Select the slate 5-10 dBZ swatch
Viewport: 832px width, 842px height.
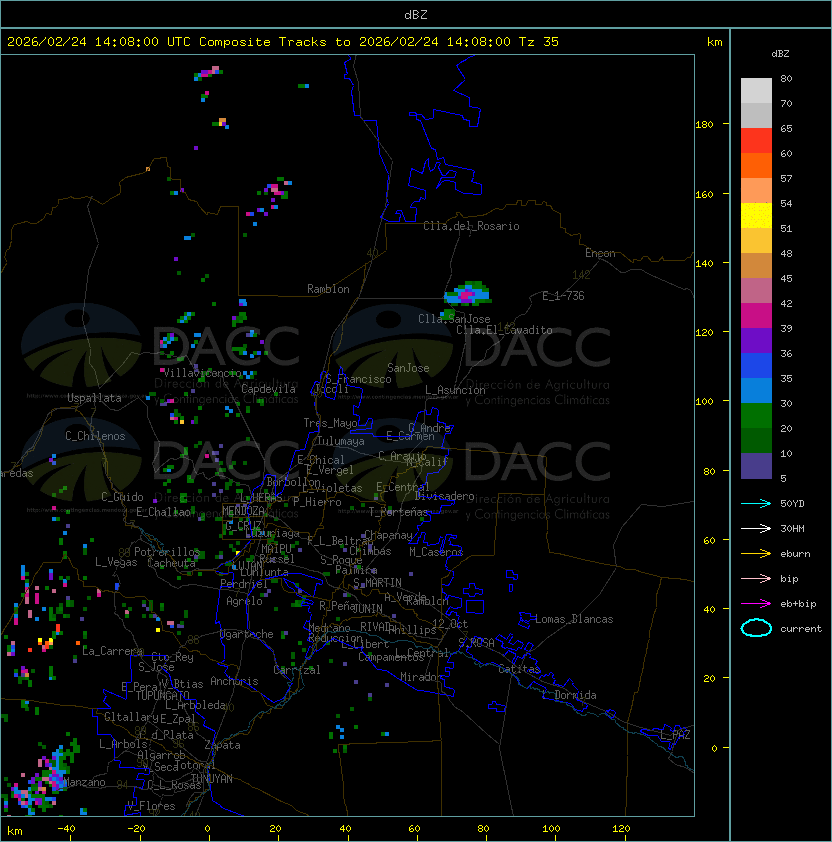point(756,466)
